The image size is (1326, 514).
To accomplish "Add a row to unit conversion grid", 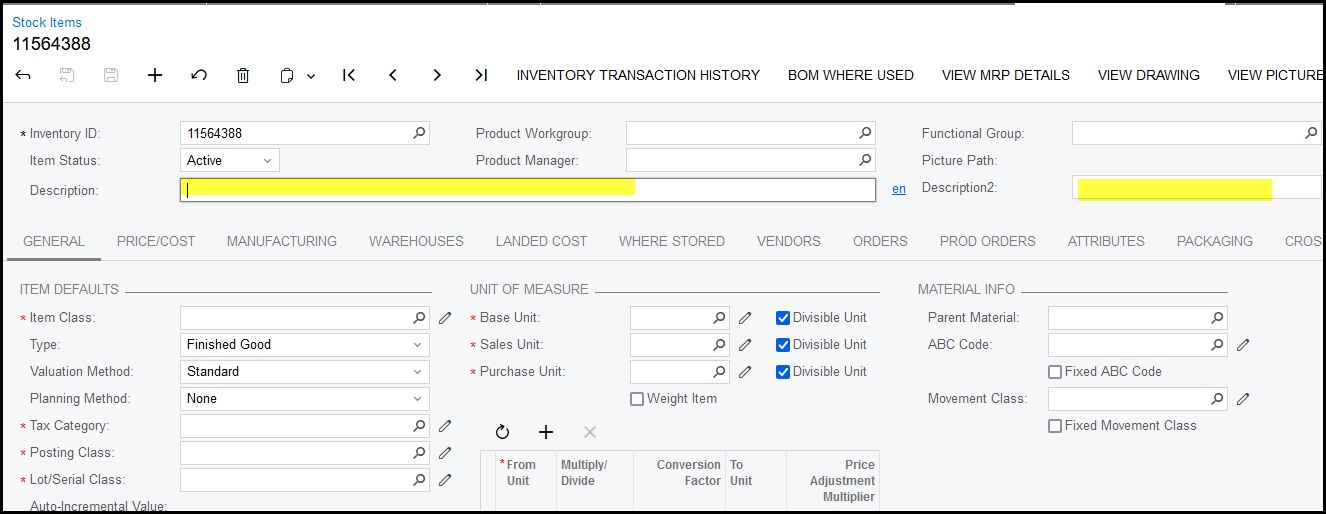I will click(546, 432).
